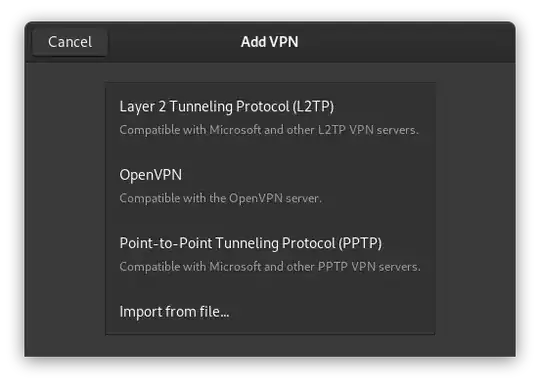Click PPTP description about Microsoft servers
The image size is (540, 384).
[270, 267]
